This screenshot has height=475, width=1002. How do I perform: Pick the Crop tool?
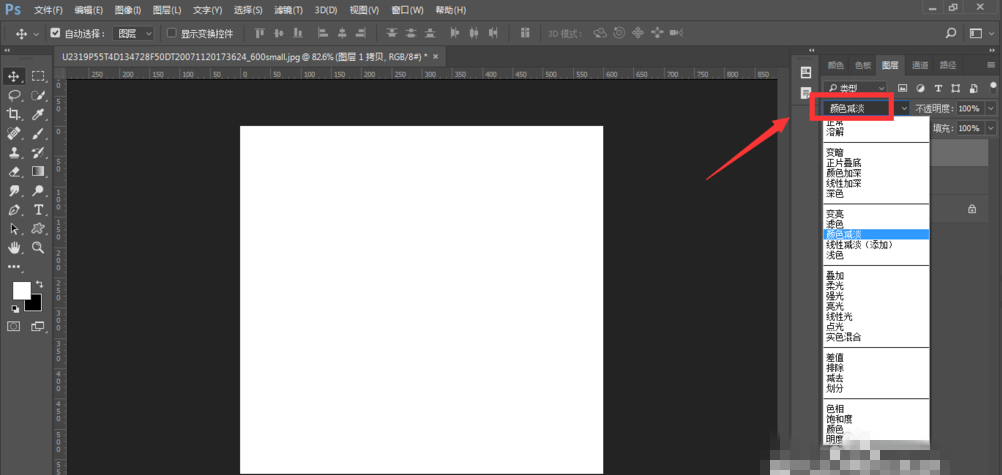(15, 114)
